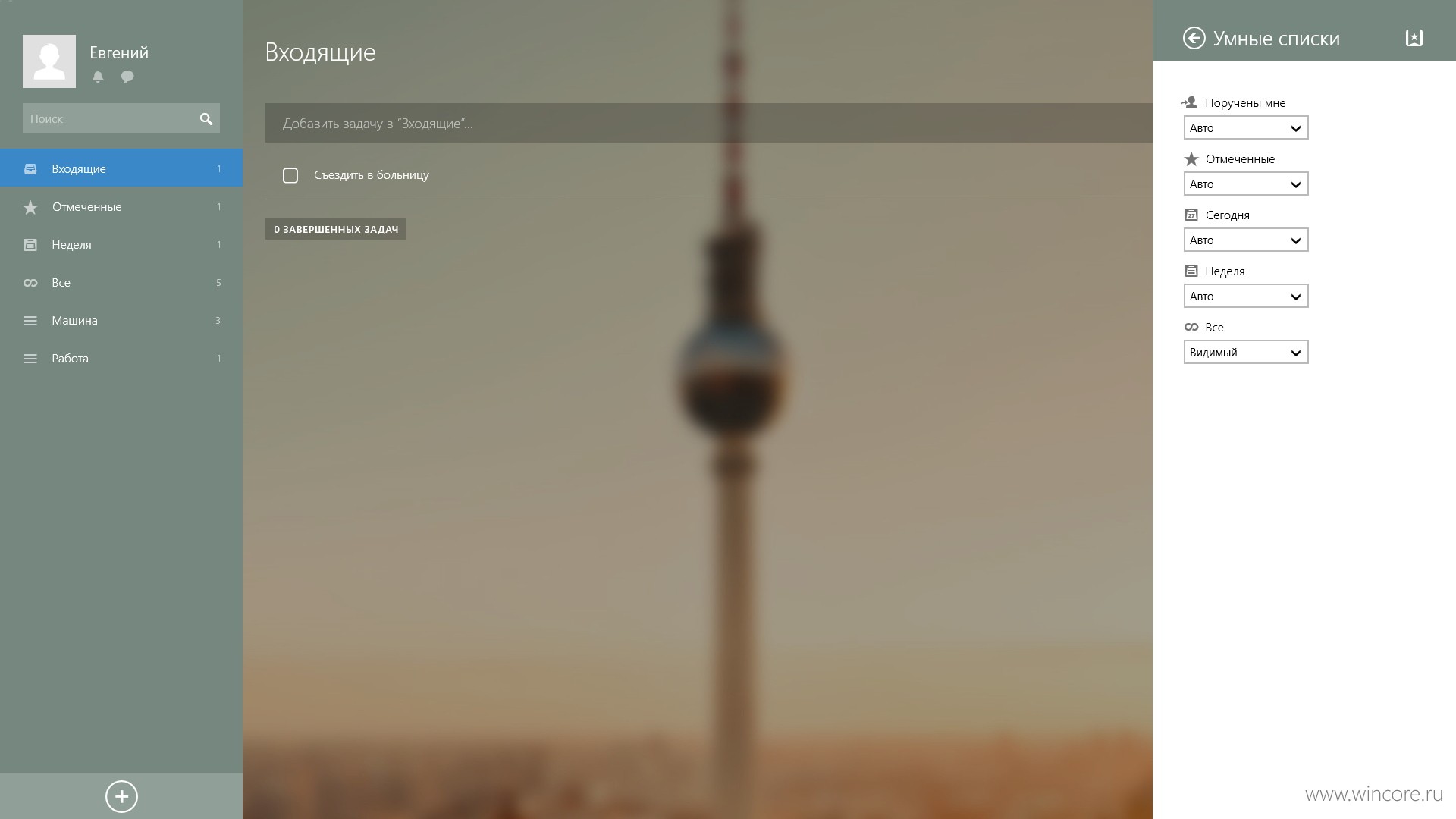The image size is (1456, 819).
Task: Click the starred bookmark icon in panel header
Action: coord(1414,38)
